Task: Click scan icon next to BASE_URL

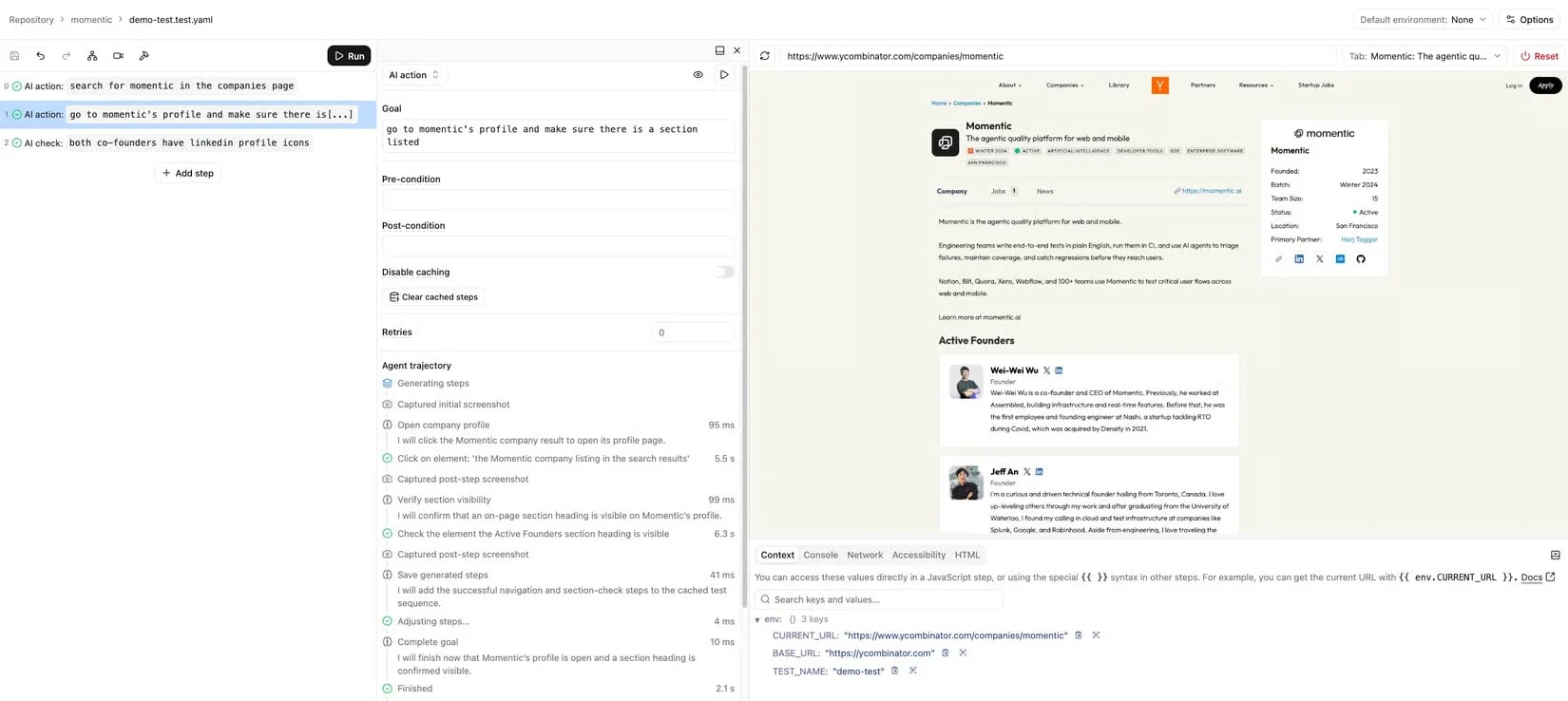Action: click(x=963, y=654)
